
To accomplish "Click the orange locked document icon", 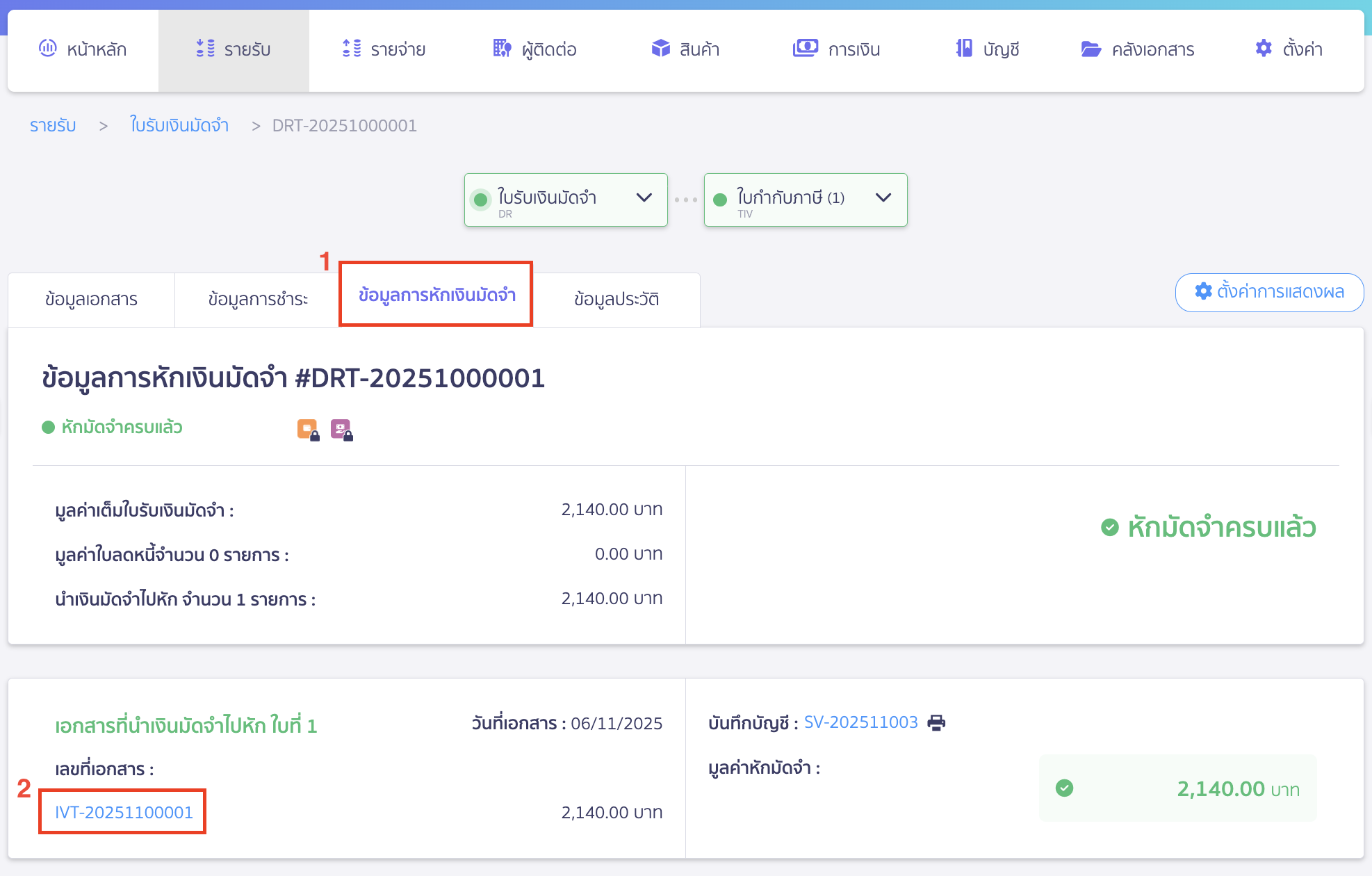I will (307, 430).
